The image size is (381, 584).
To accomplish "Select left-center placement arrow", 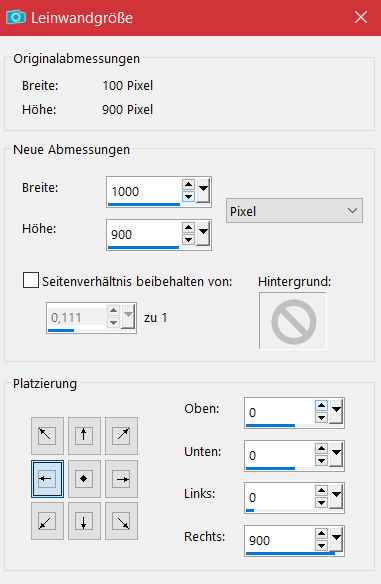I will (47, 479).
